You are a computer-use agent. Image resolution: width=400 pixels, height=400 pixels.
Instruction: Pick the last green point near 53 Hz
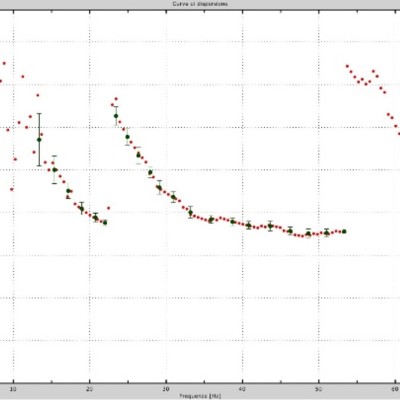pos(344,231)
